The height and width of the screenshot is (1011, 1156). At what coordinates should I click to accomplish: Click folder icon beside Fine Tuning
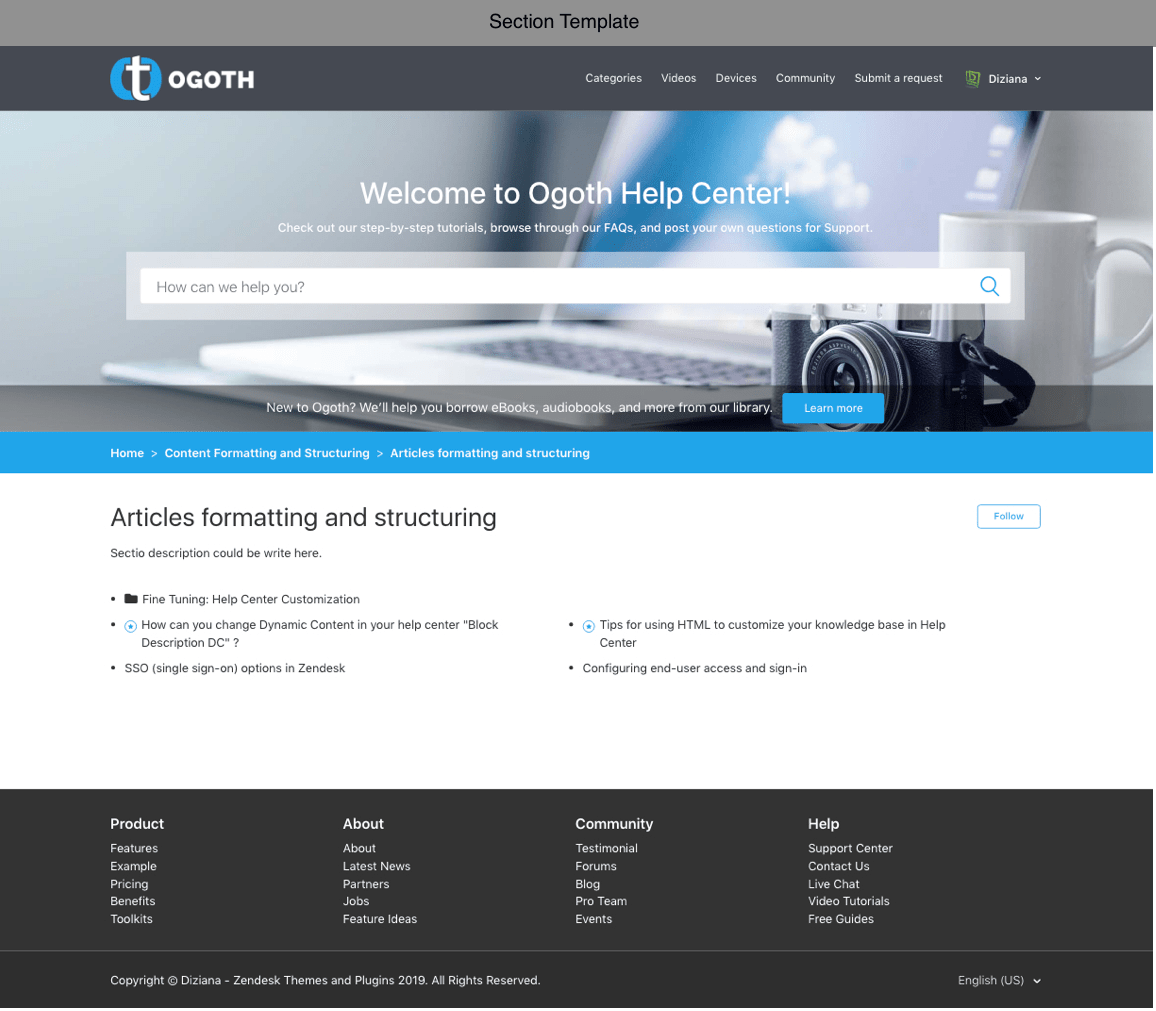[131, 599]
